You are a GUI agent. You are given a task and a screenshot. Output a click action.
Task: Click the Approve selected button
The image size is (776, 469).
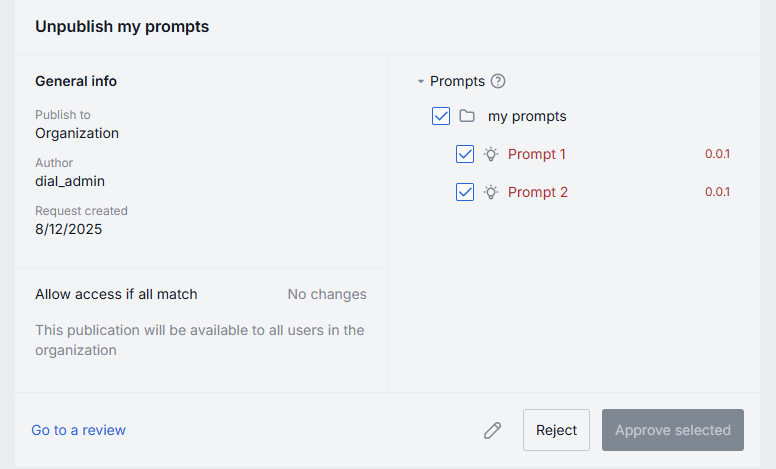pos(673,430)
